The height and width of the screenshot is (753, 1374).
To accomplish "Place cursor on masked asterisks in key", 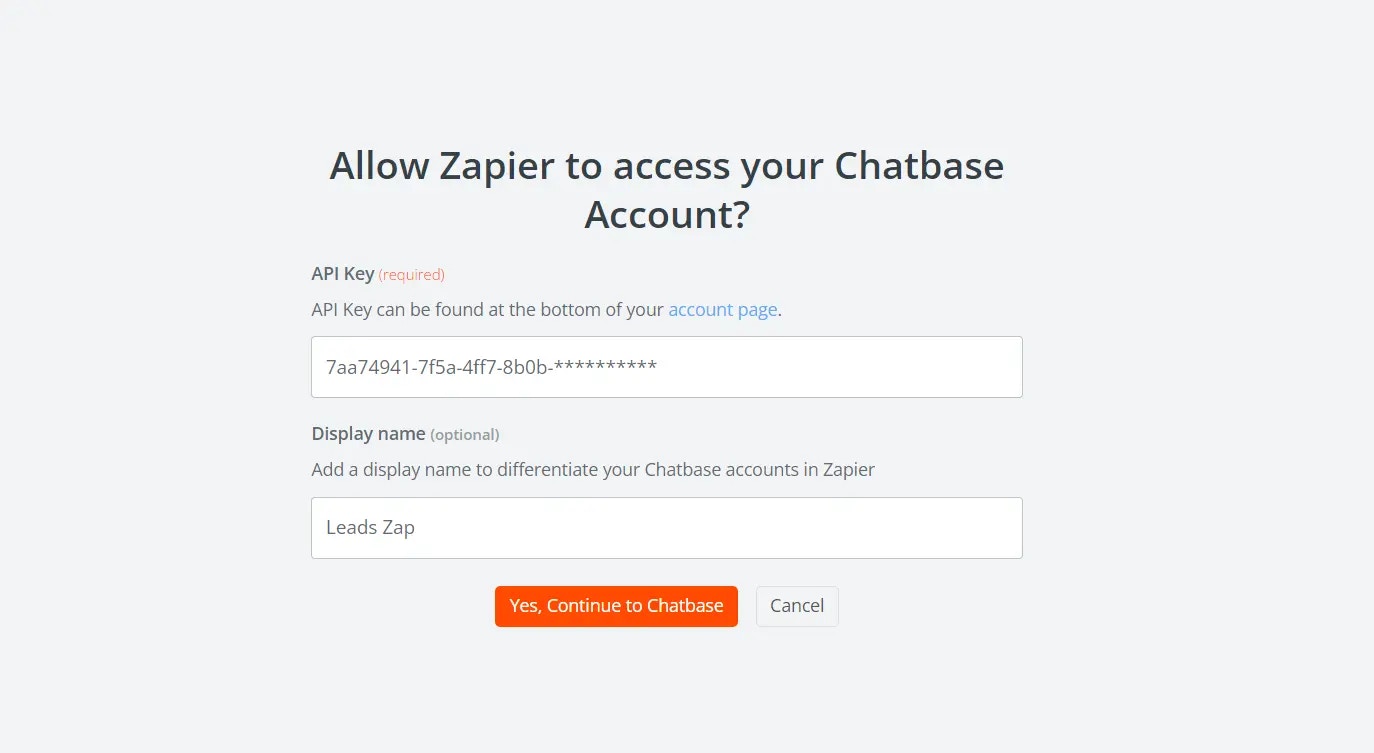I will (605, 365).
